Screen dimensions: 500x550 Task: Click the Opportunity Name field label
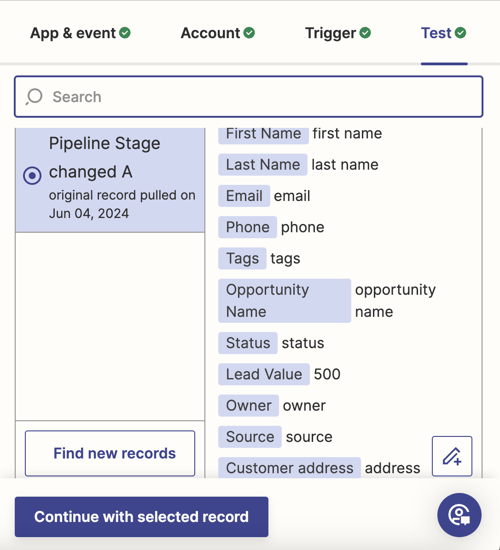(285, 301)
